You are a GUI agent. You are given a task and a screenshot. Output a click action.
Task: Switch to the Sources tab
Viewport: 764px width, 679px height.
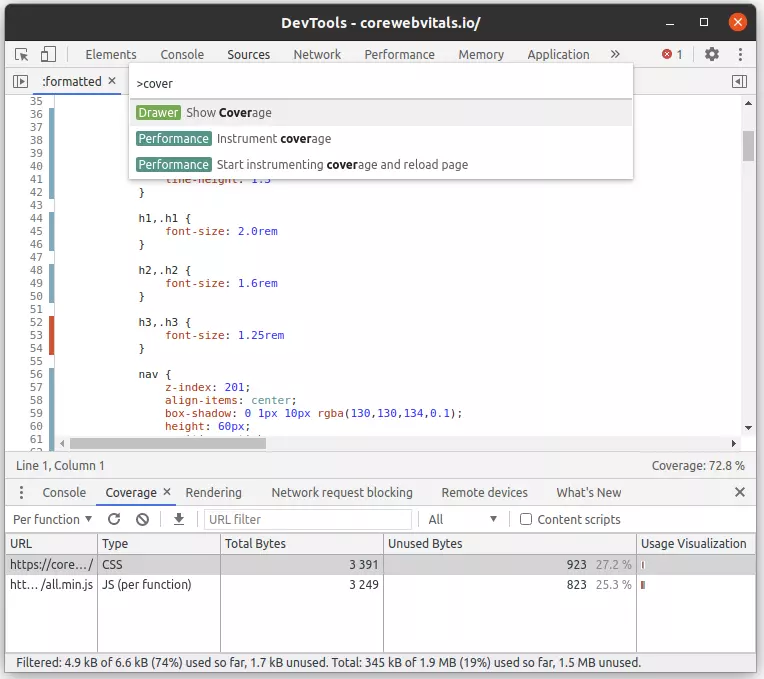pyautogui.click(x=248, y=54)
